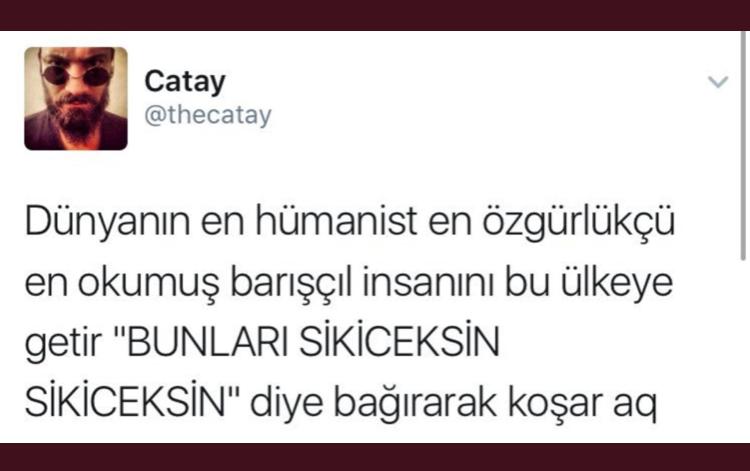Click the dark maroon bar at the bottom
750x471 pixels.
375,457
